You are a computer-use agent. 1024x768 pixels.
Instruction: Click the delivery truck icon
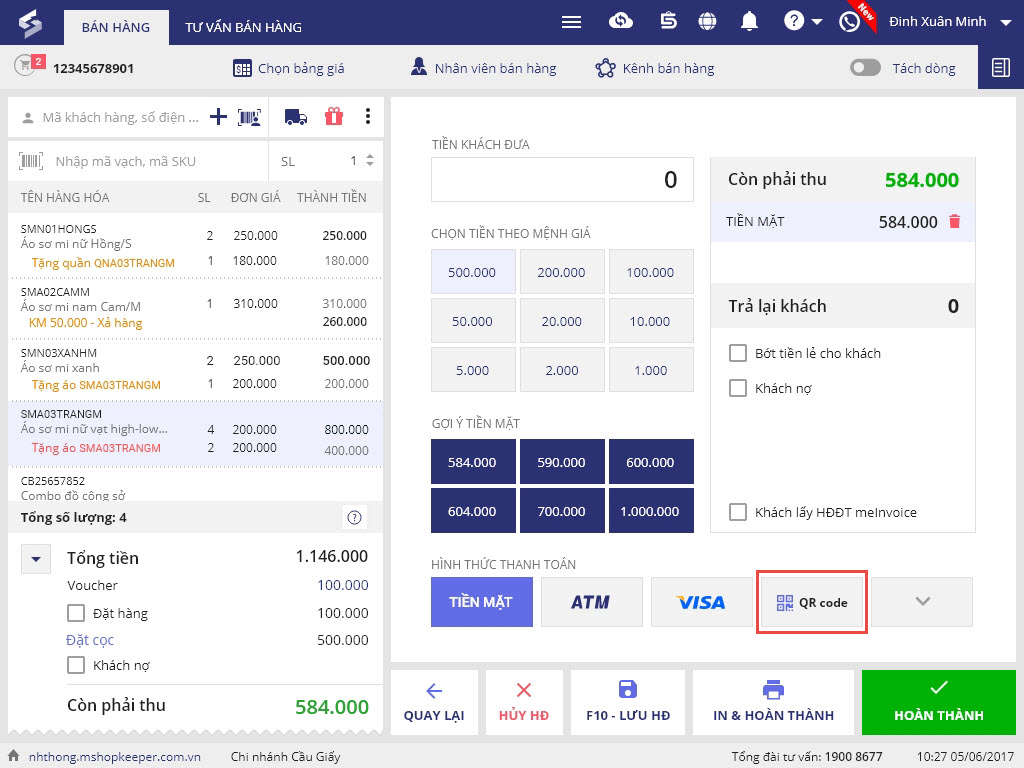pos(296,117)
